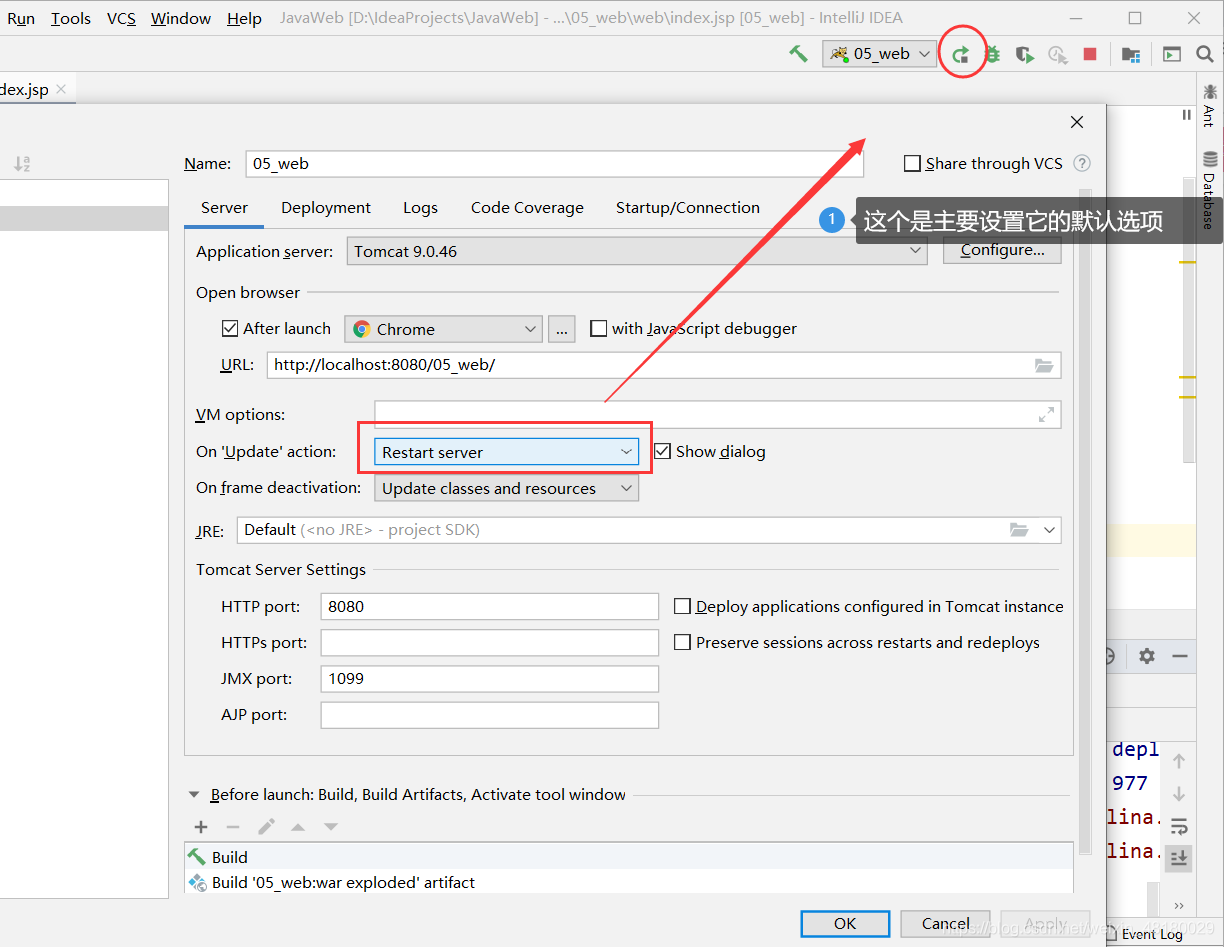
Task: Choose a browser from Chrome dropdown
Action: pyautogui.click(x=443, y=329)
